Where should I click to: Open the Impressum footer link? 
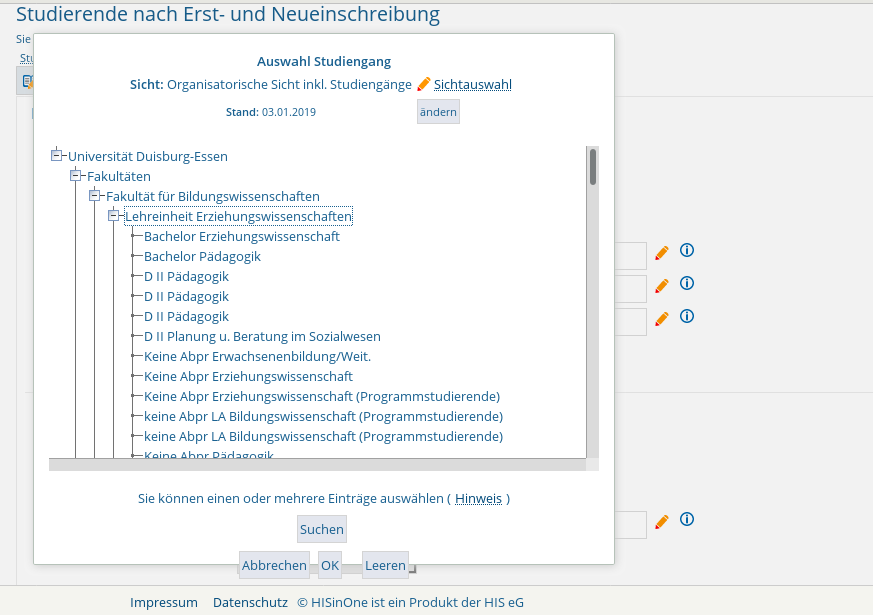164,603
